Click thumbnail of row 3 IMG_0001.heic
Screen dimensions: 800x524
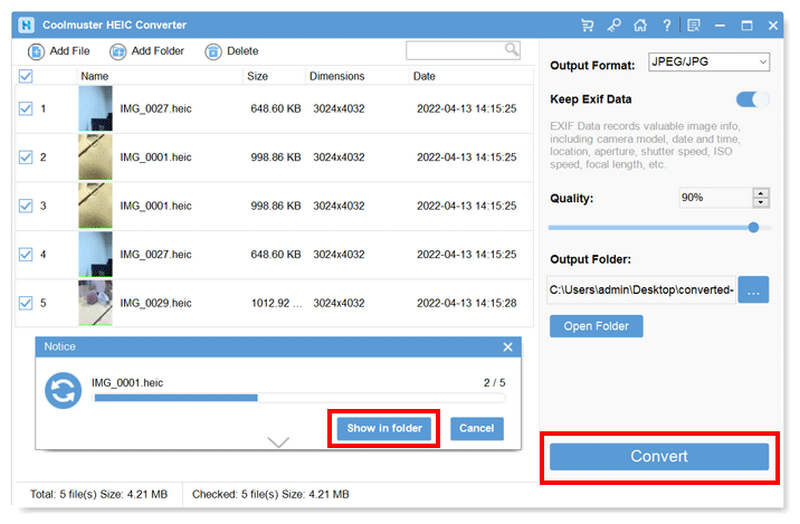[95, 206]
